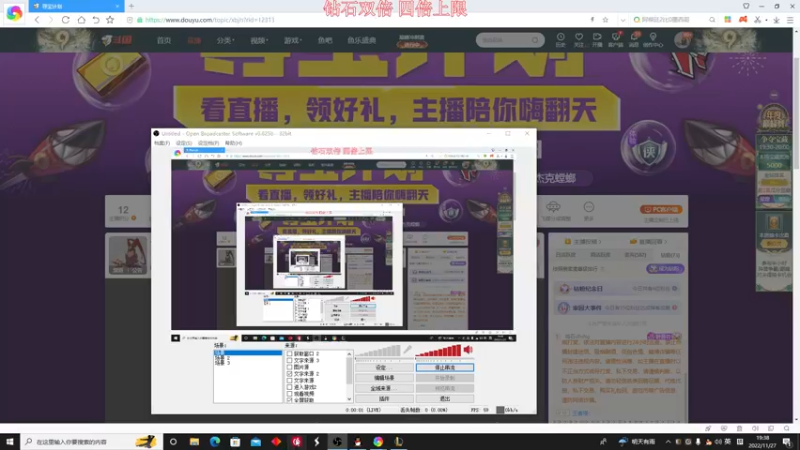Open the browser downloads icon
The image size is (800, 450).
[x=776, y=20]
